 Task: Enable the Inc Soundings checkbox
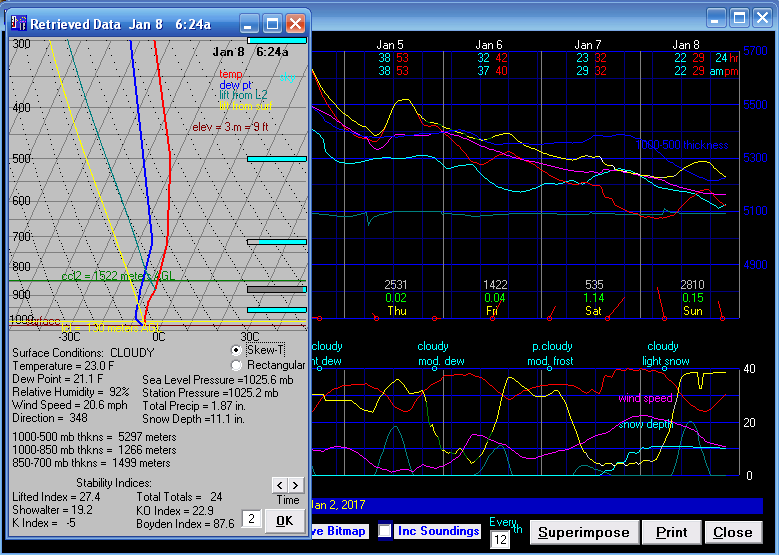tap(385, 531)
